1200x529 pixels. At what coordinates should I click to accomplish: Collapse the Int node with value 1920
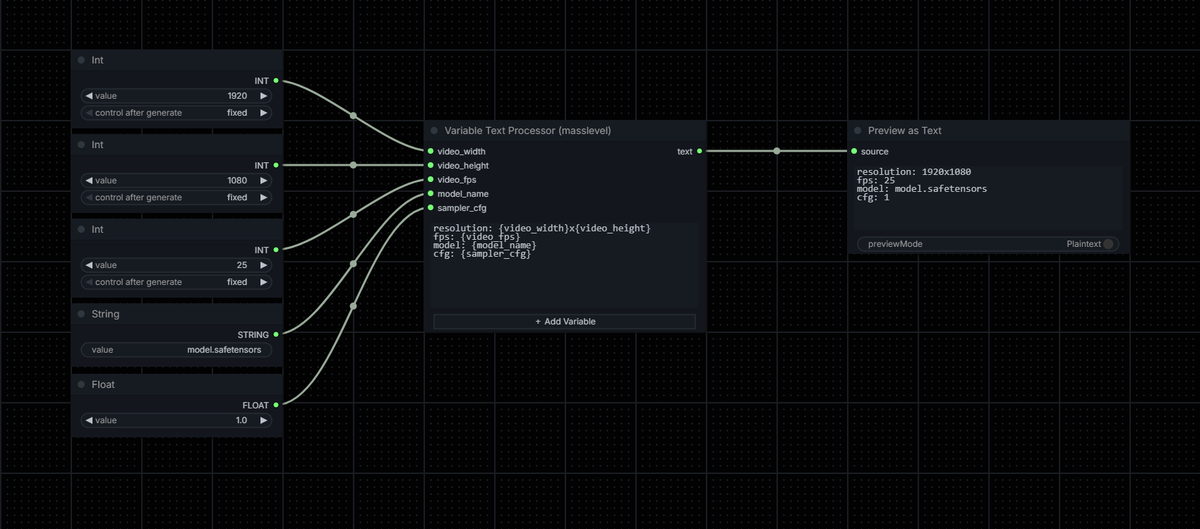pyautogui.click(x=81, y=60)
